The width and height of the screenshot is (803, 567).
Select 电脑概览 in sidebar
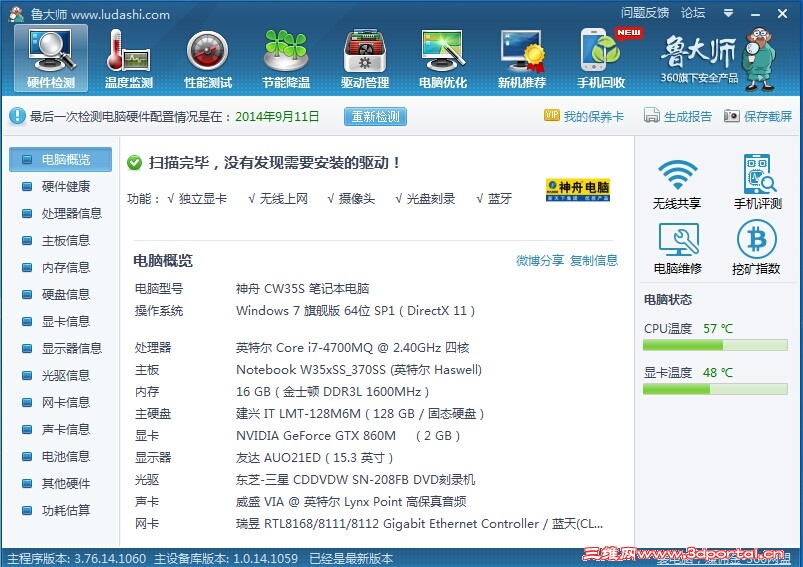60,159
